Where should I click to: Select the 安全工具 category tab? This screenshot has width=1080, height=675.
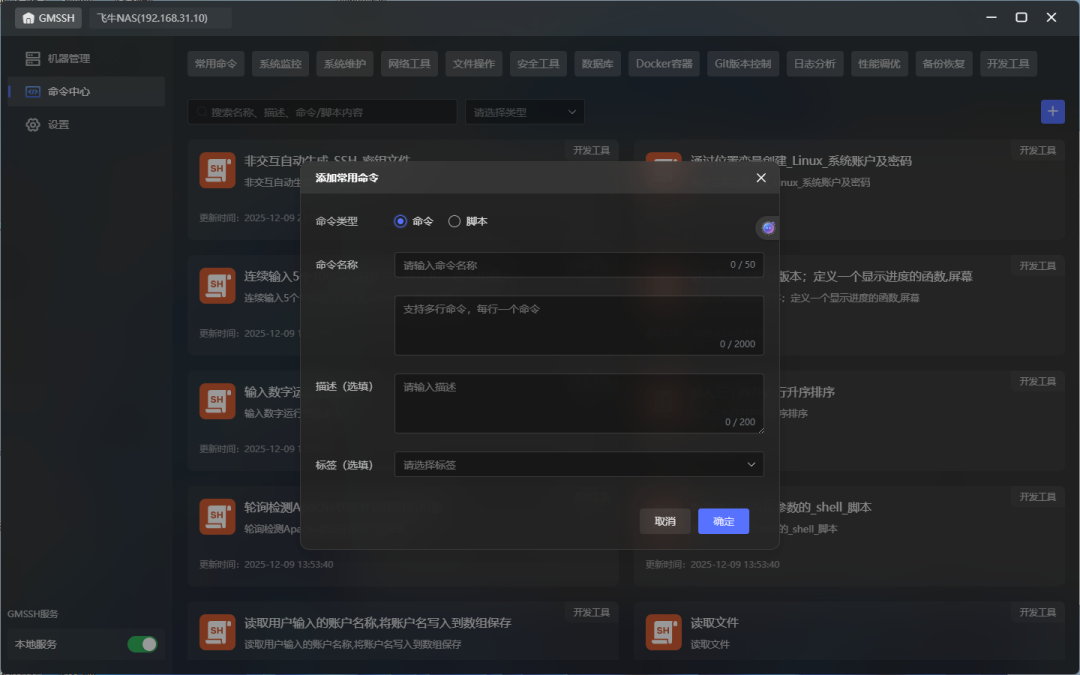click(538, 63)
